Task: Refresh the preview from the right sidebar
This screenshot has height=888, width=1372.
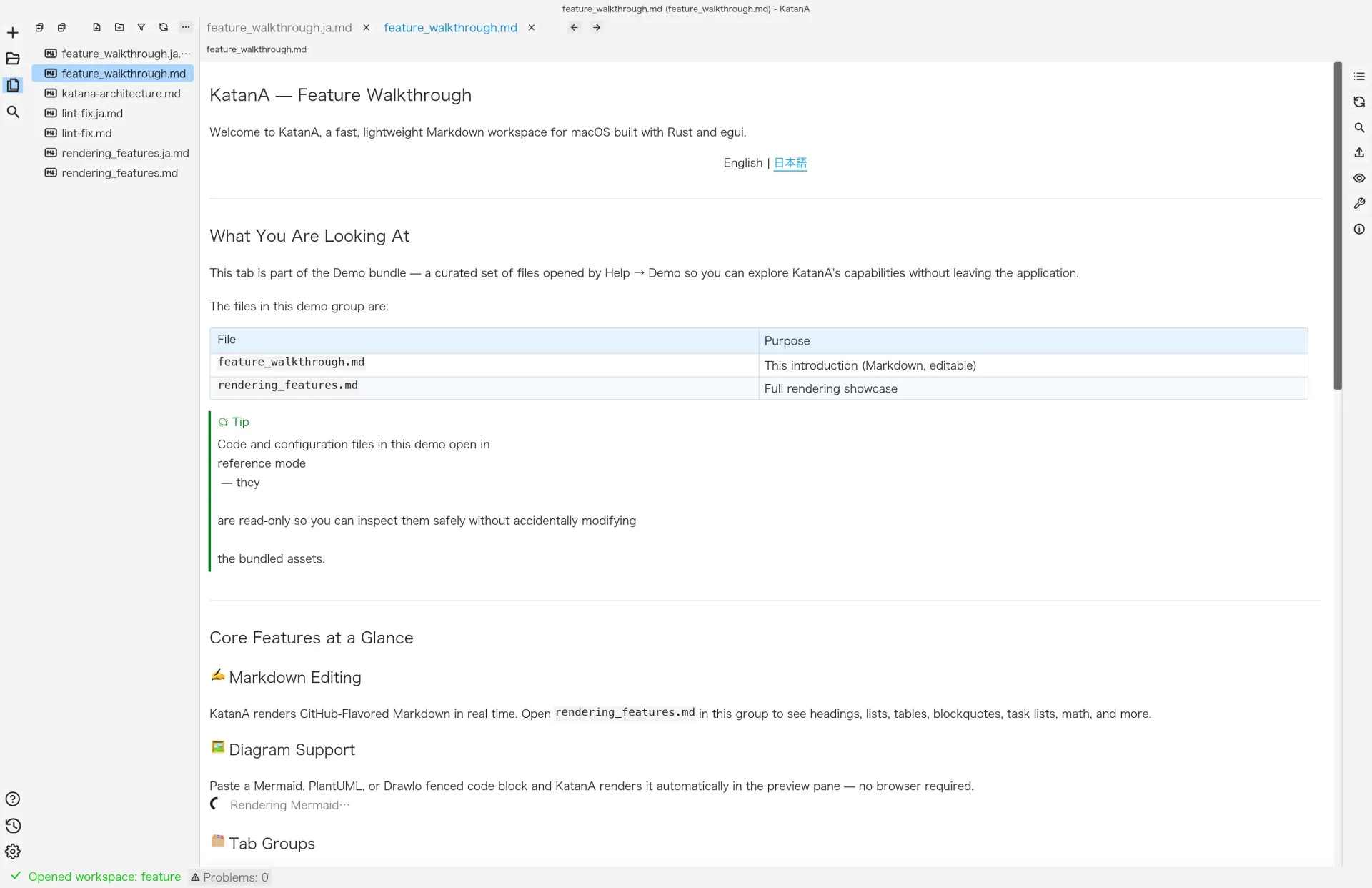Action: 1359,102
